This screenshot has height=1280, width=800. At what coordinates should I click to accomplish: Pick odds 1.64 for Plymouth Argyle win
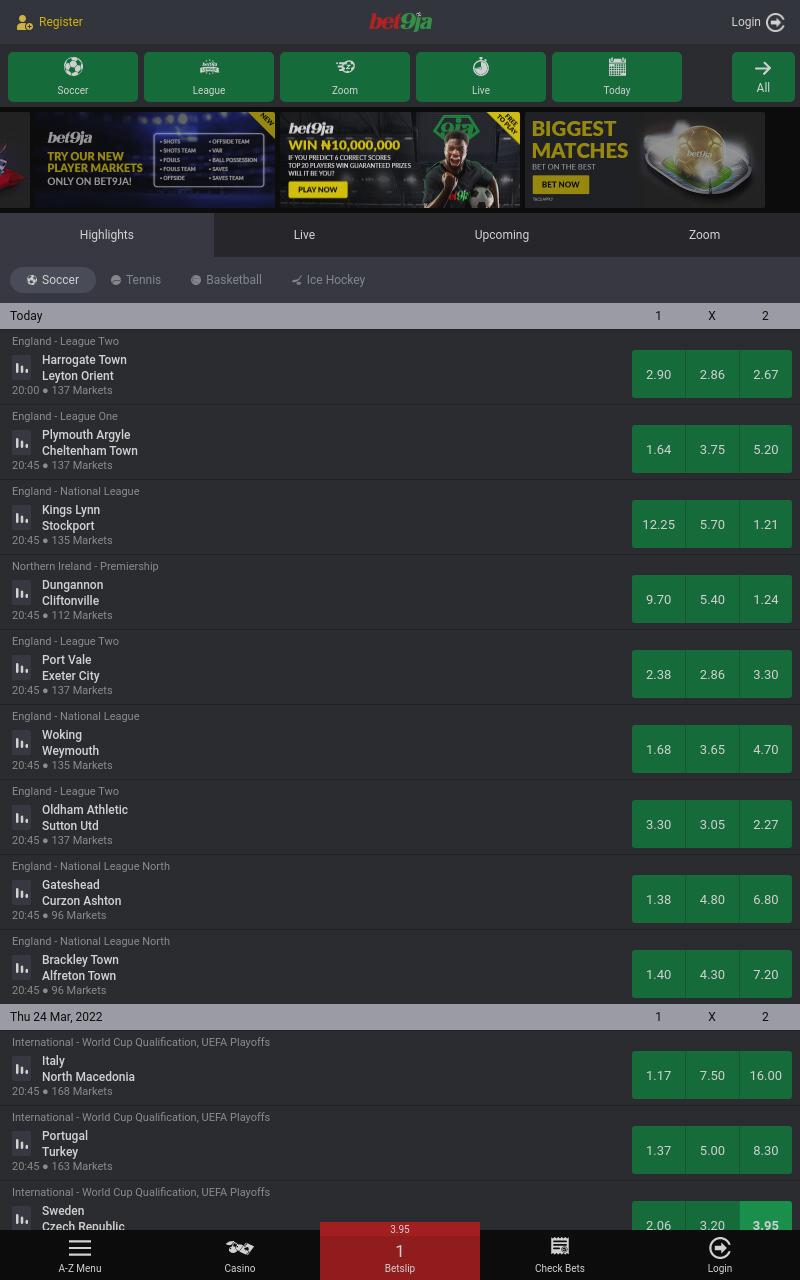658,449
